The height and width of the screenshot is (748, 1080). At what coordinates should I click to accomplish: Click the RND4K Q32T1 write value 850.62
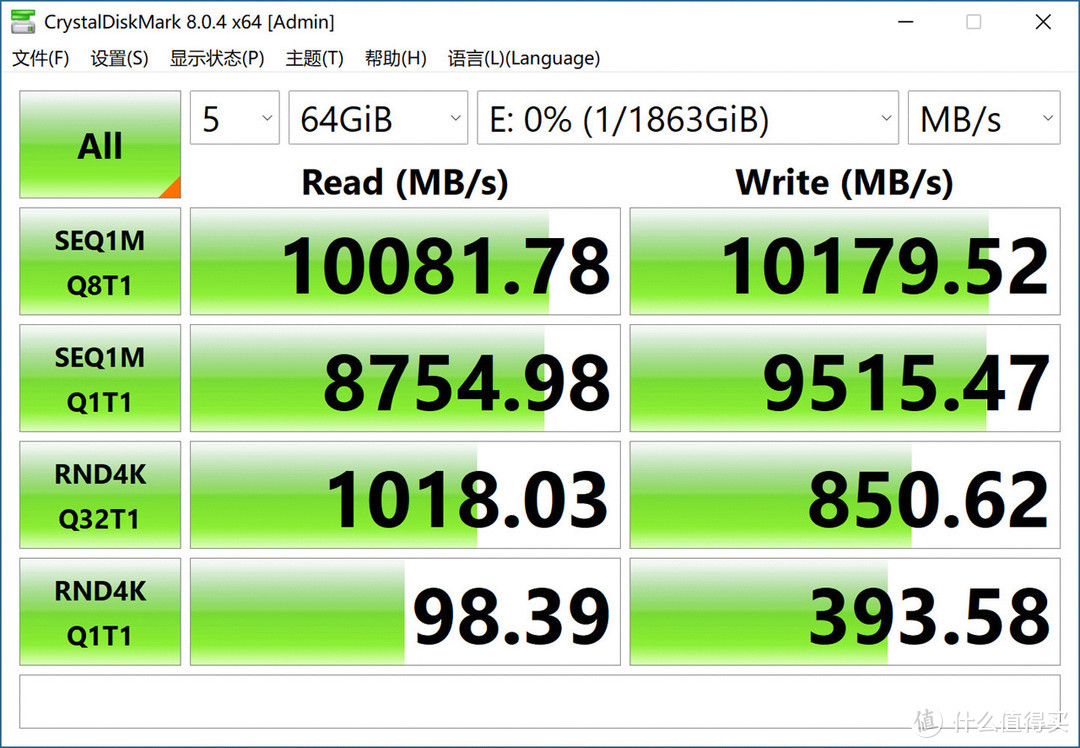[x=845, y=495]
